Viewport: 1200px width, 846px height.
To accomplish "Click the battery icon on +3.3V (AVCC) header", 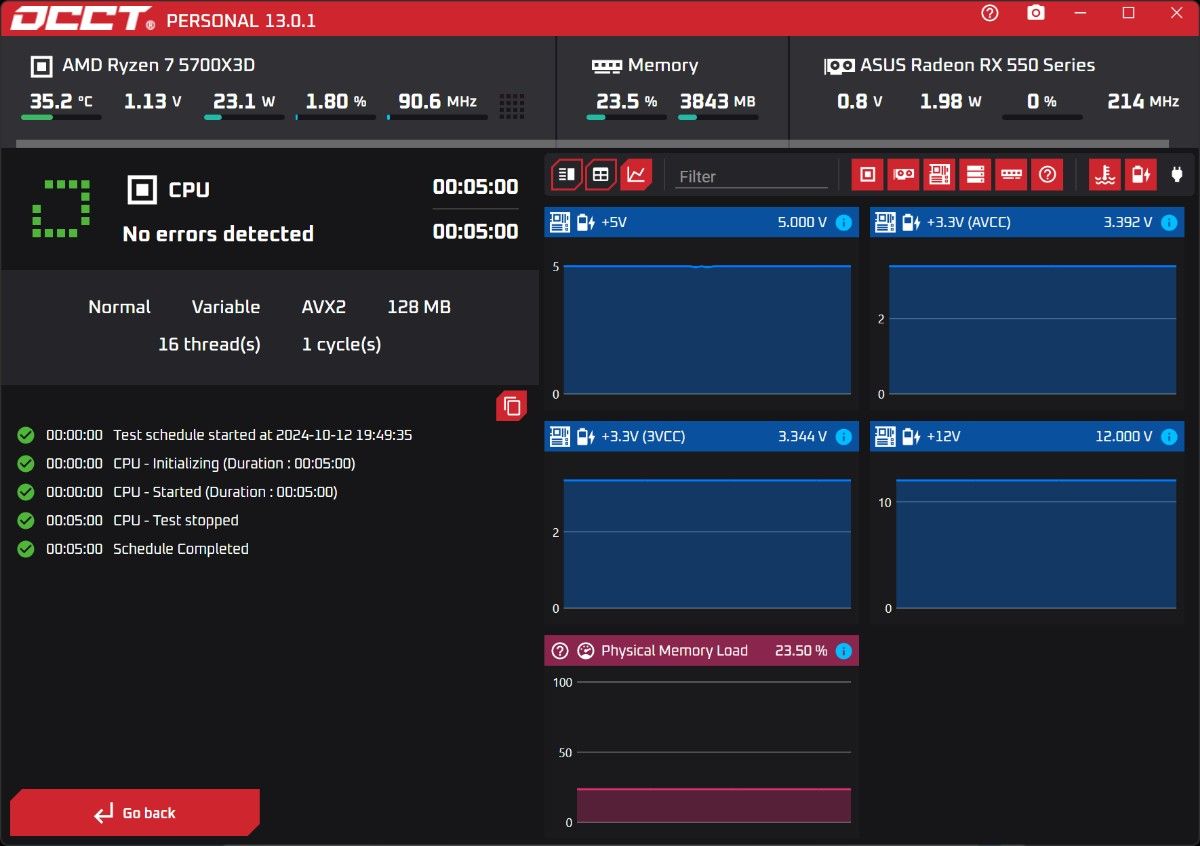I will pyautogui.click(x=911, y=222).
